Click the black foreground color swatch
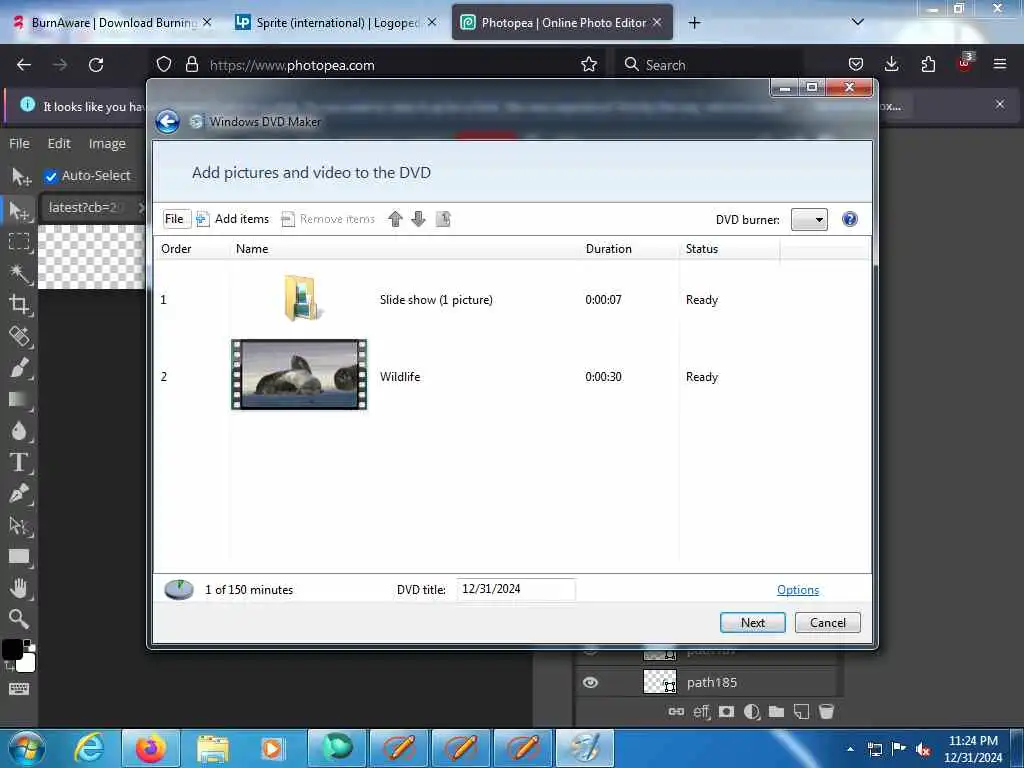This screenshot has height=768, width=1024. [x=12, y=649]
